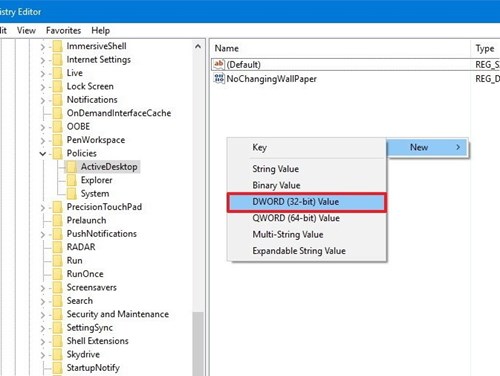Click the Search folder icon
This screenshot has height=376, width=500.
[58, 301]
